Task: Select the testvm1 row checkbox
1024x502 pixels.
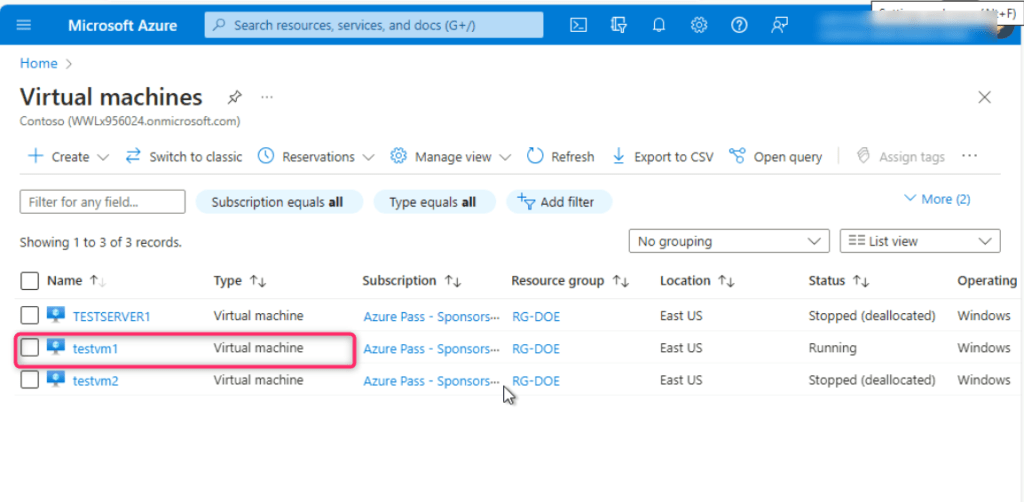Action: pyautogui.click(x=30, y=348)
